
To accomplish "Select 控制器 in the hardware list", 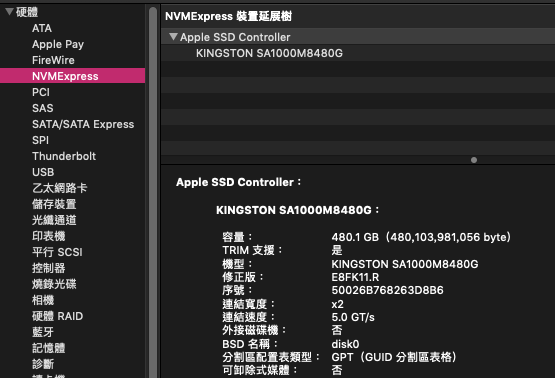I will (x=48, y=268).
